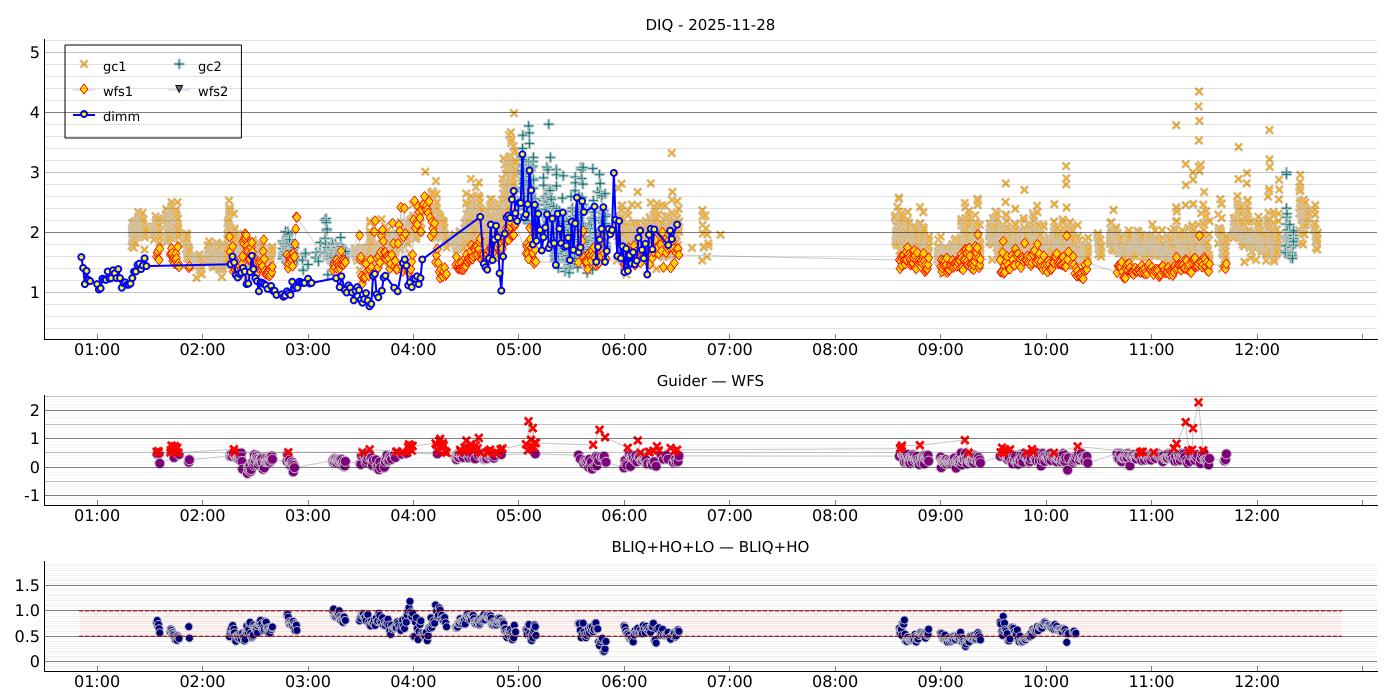Click the 12:00 tick in DIQ panel
This screenshot has height=700, width=1400.
coord(1257,350)
